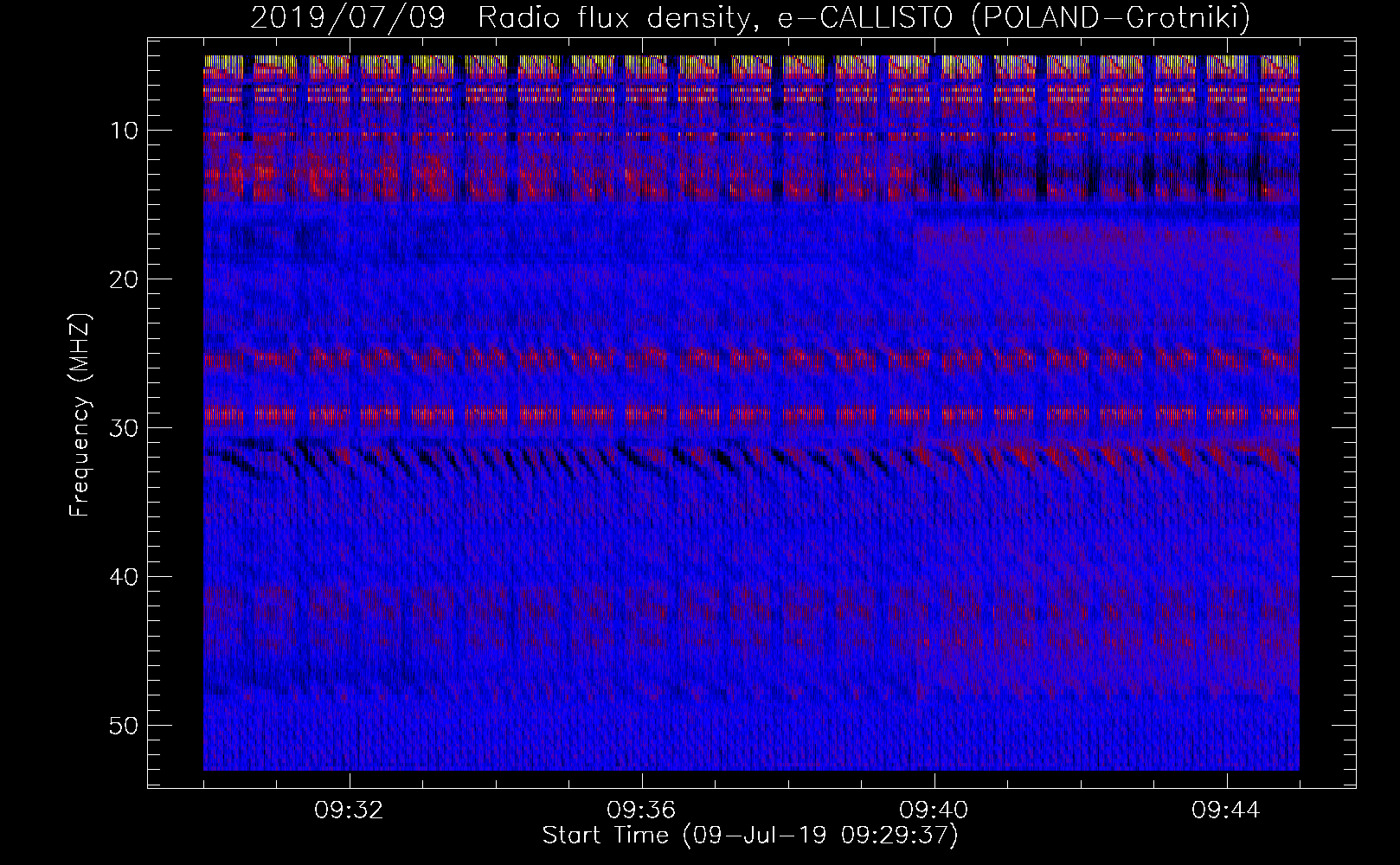Click the 09:36 time tick label

click(x=642, y=811)
